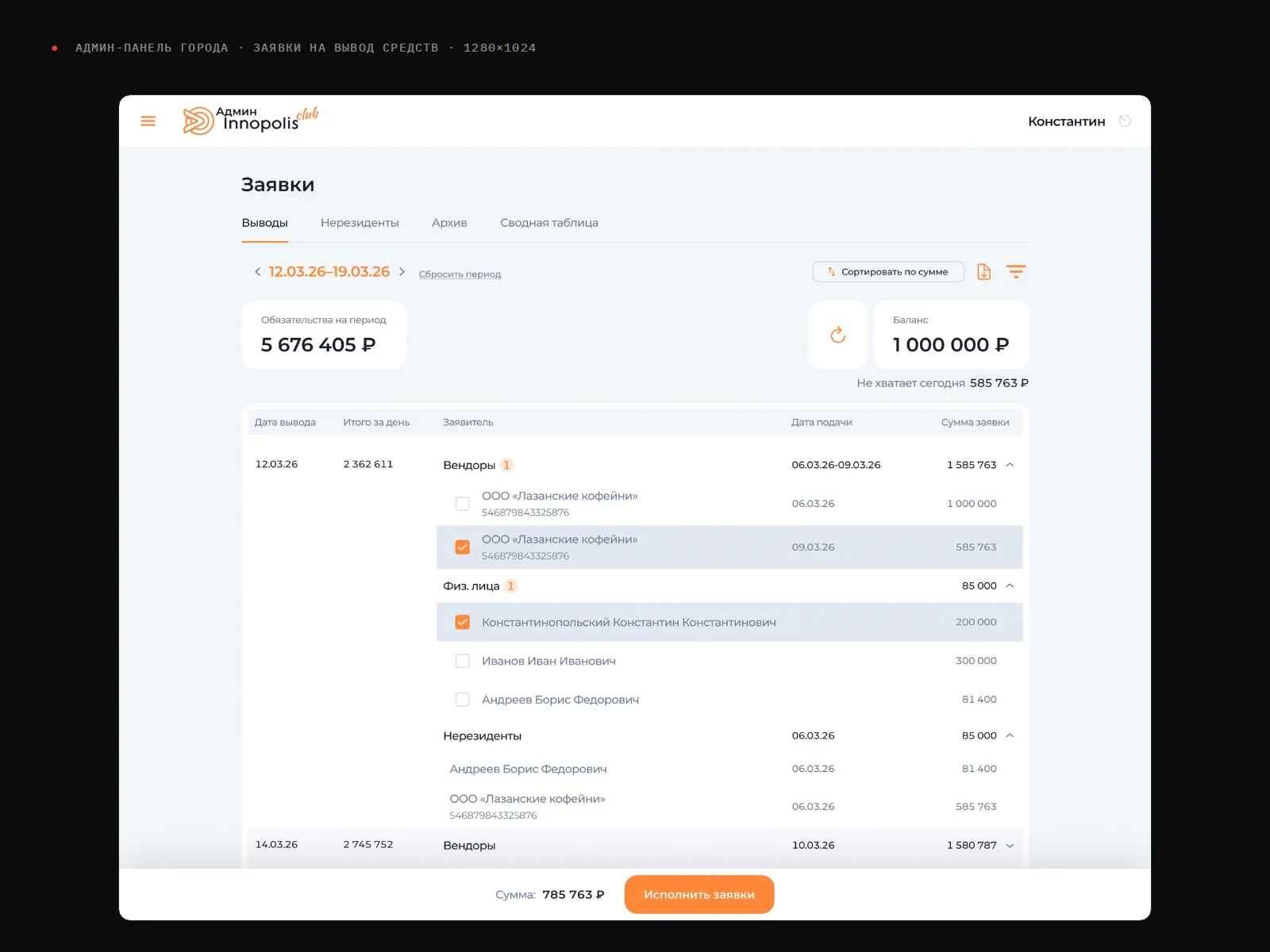The width and height of the screenshot is (1270, 952).
Task: Click Сумма заявки column header
Action: (x=976, y=422)
